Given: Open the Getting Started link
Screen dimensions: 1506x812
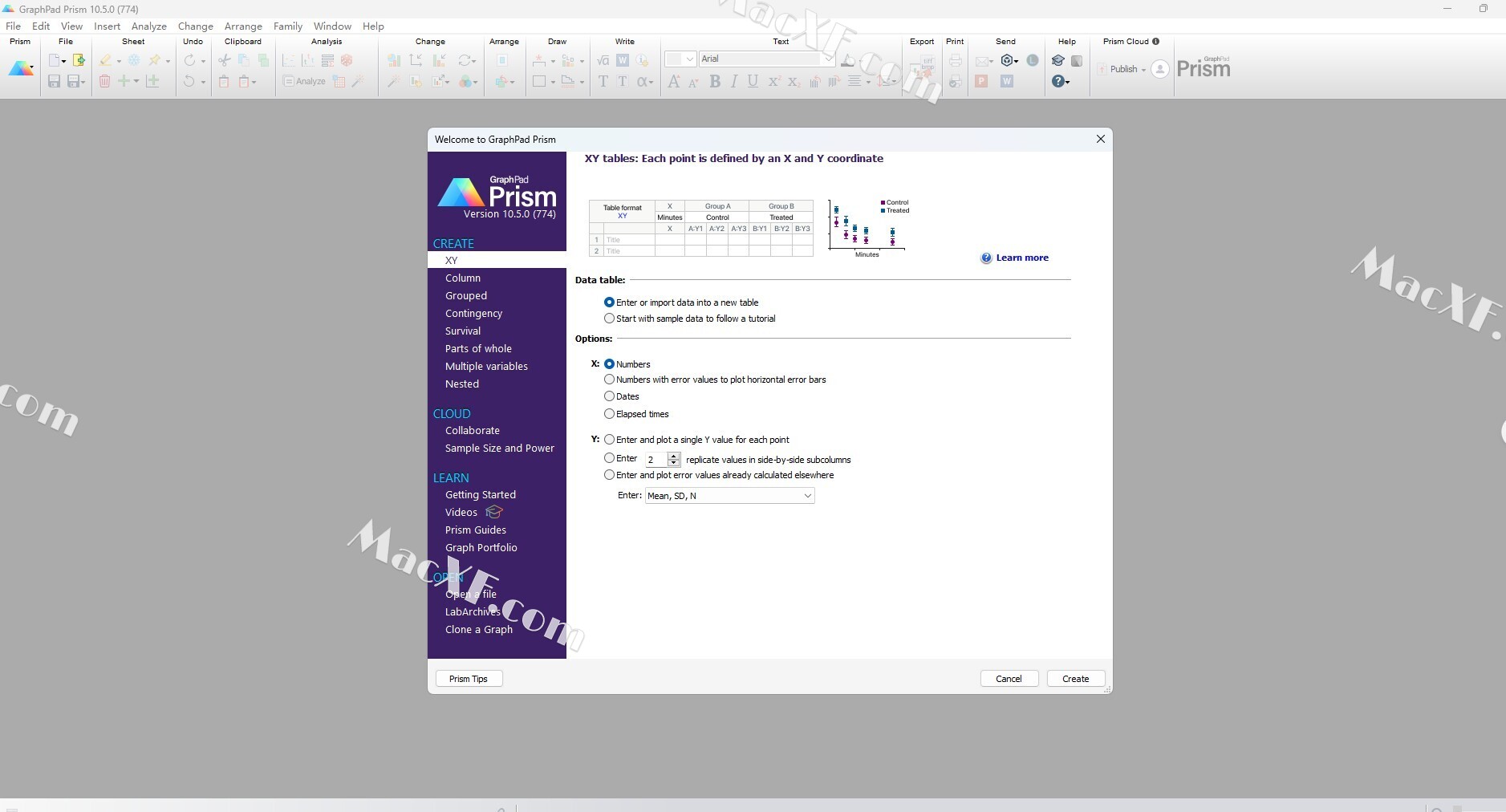Looking at the screenshot, I should click(x=481, y=495).
